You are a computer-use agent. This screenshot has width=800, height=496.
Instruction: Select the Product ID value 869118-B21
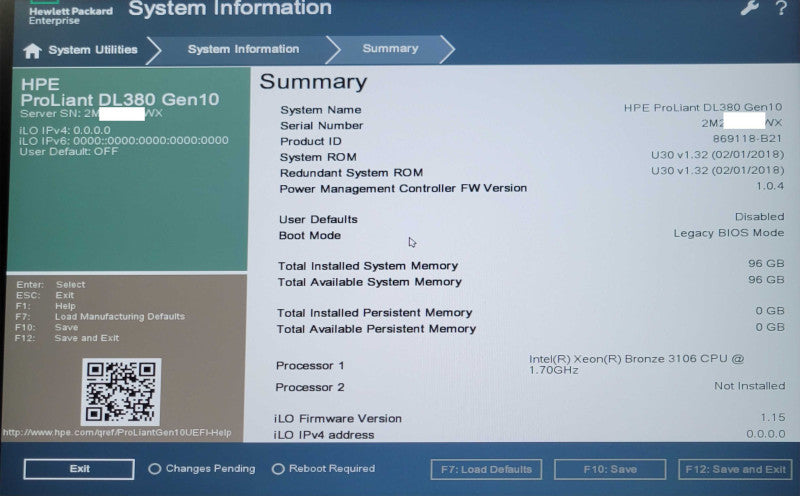point(747,139)
